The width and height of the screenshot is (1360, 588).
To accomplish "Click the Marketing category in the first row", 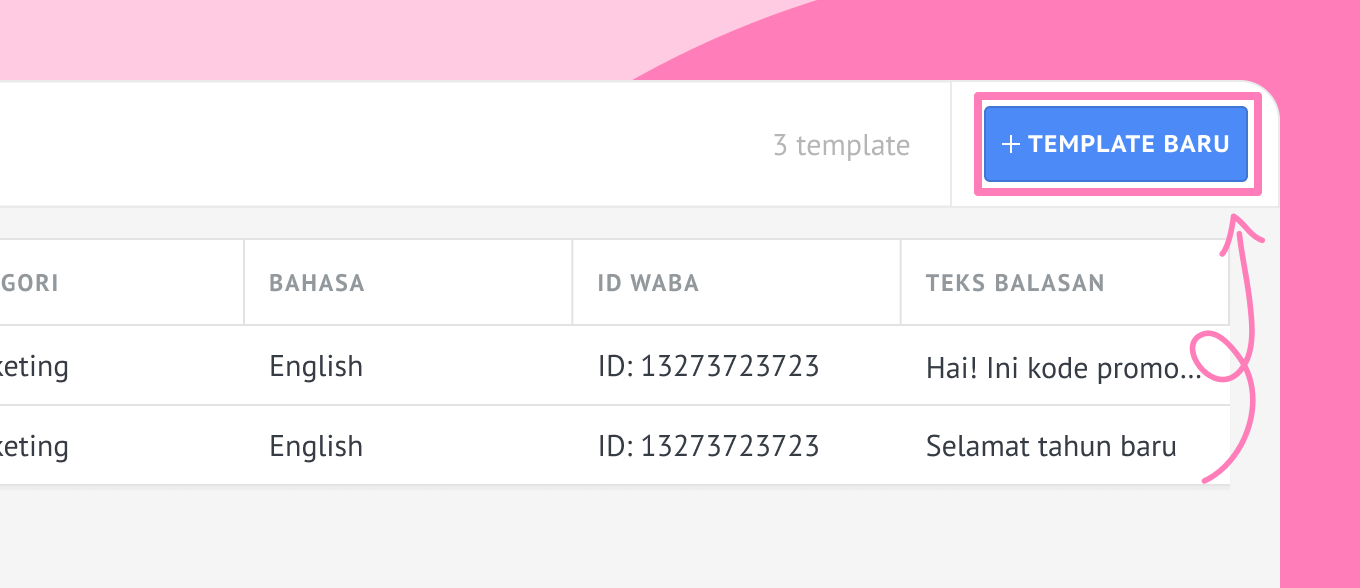I will (x=35, y=366).
